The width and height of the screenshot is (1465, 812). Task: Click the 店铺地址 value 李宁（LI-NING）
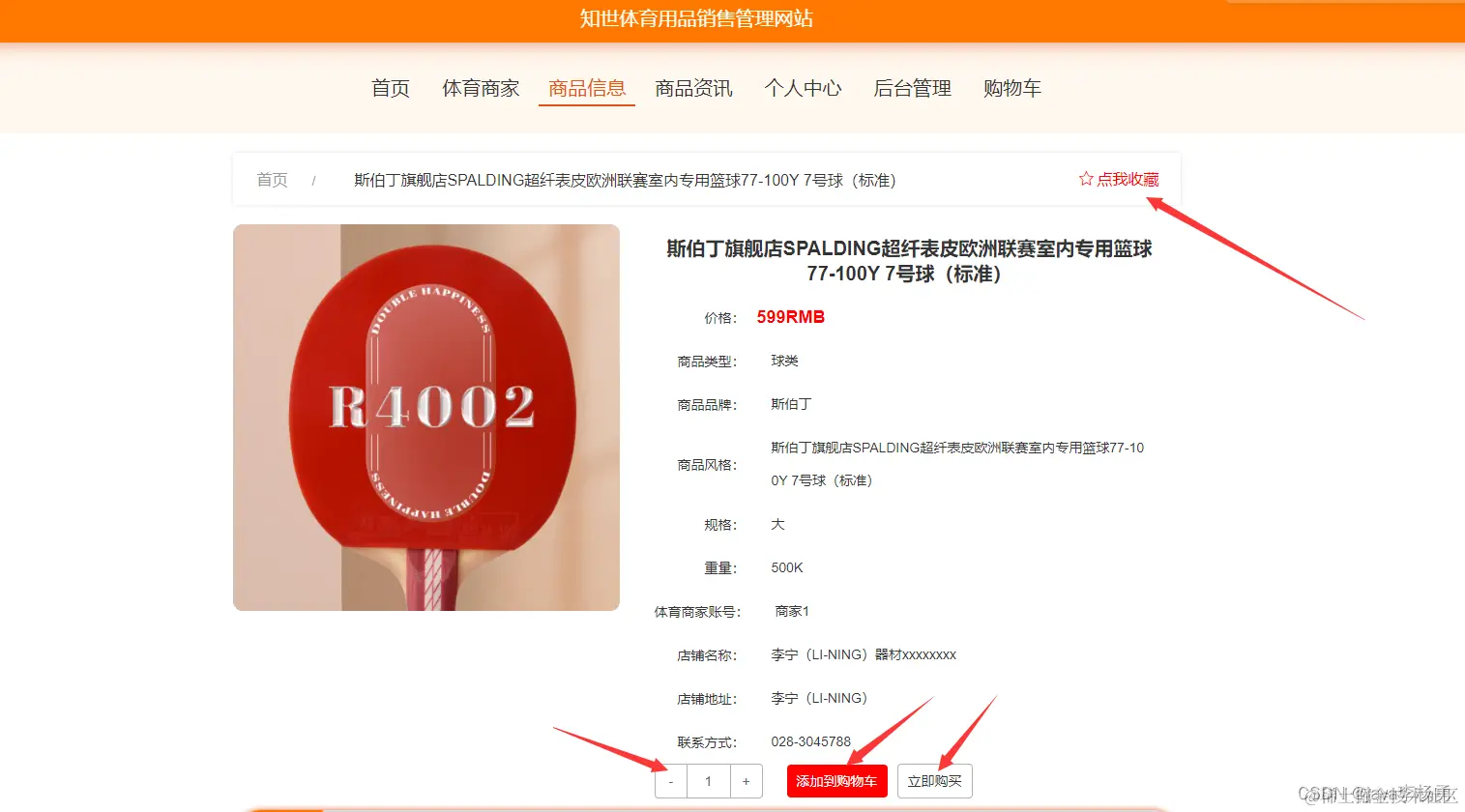tap(819, 698)
